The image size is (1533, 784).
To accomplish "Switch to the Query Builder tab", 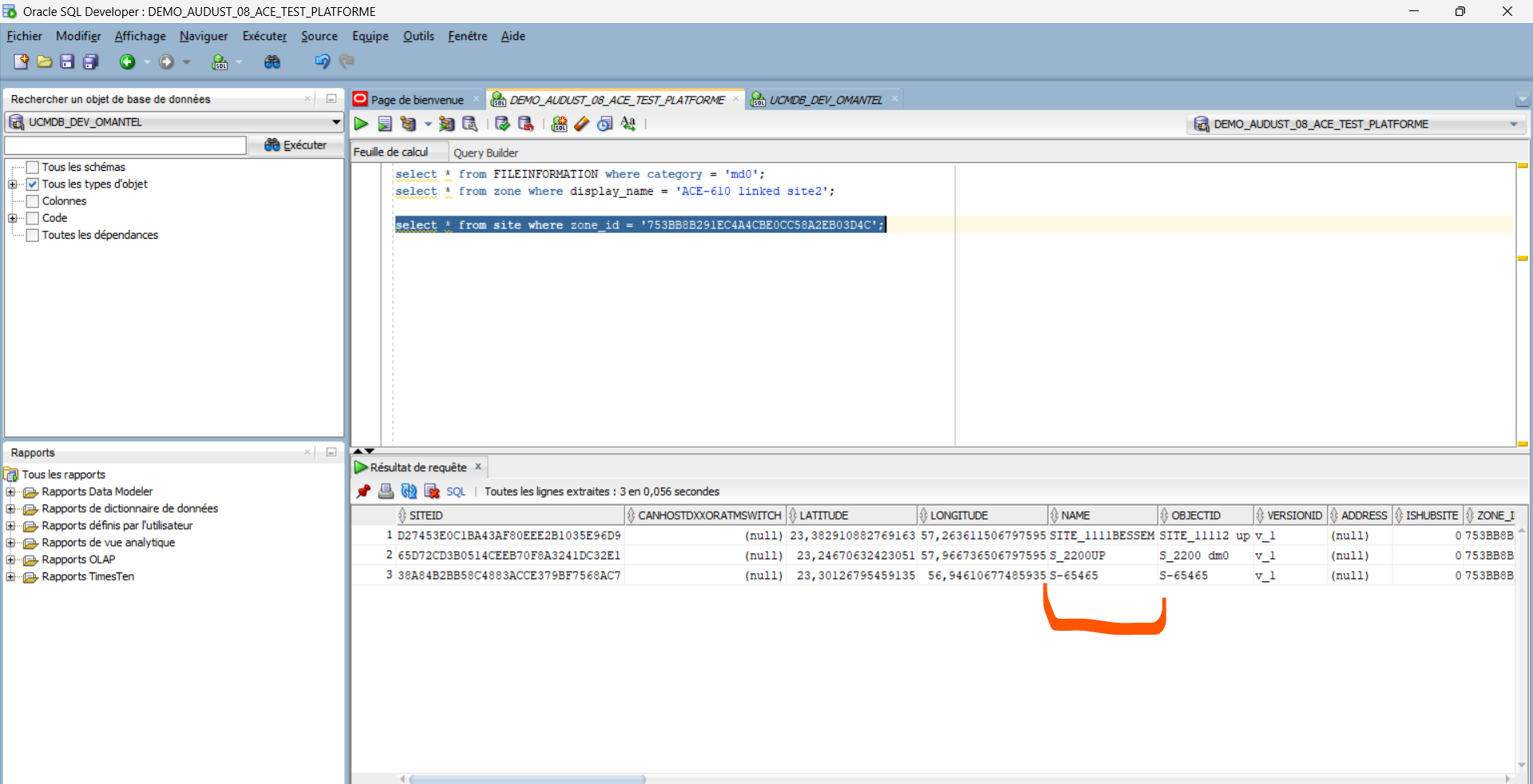I will click(x=485, y=152).
